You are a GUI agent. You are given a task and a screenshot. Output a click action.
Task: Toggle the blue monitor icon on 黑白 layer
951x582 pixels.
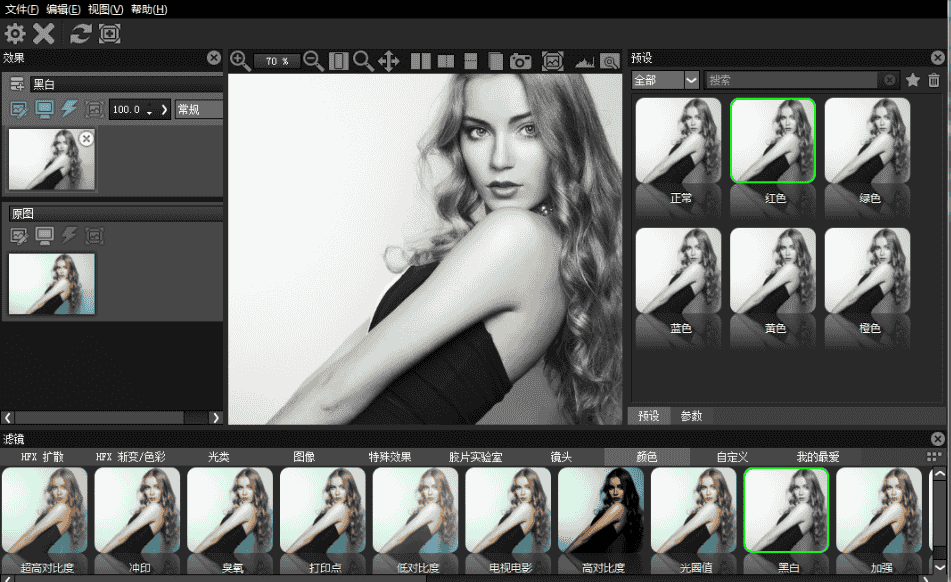[44, 109]
